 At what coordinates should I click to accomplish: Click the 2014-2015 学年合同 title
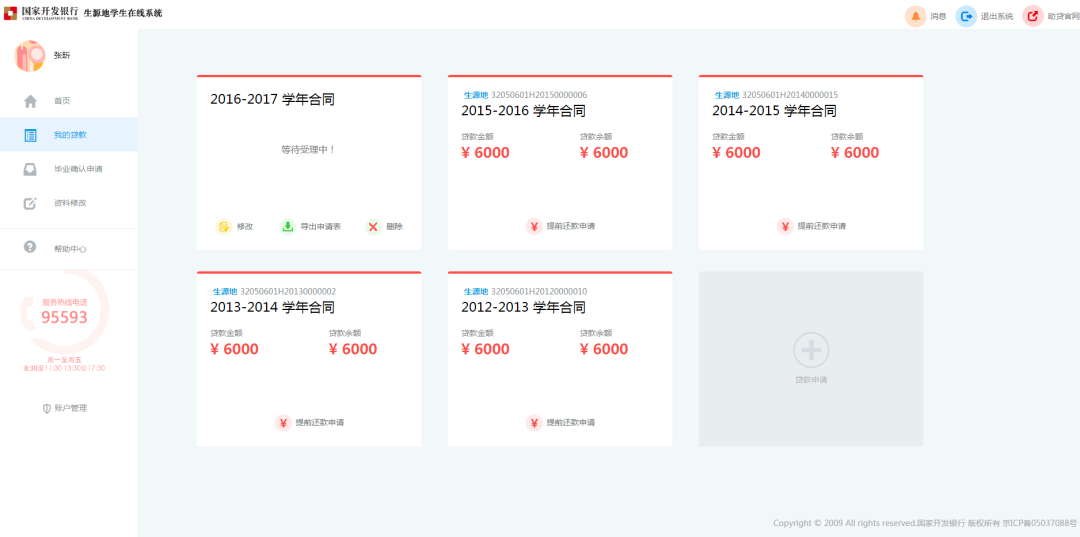(774, 111)
